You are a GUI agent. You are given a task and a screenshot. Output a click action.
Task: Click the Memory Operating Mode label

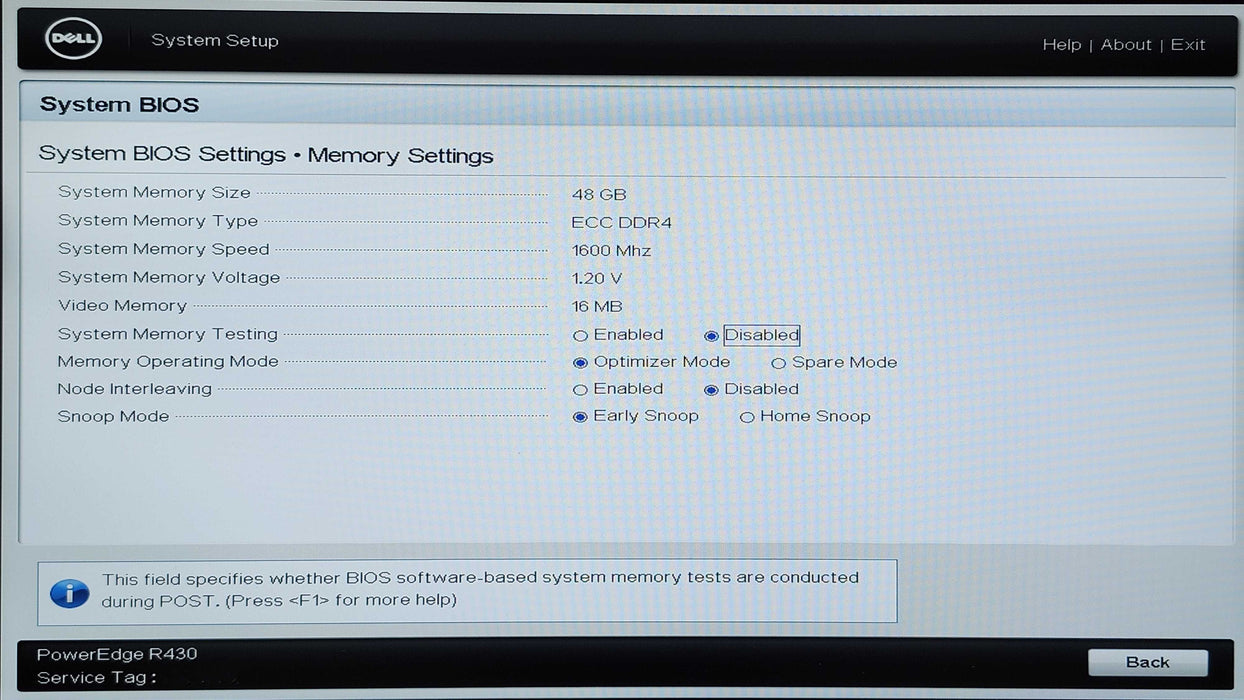click(x=168, y=362)
